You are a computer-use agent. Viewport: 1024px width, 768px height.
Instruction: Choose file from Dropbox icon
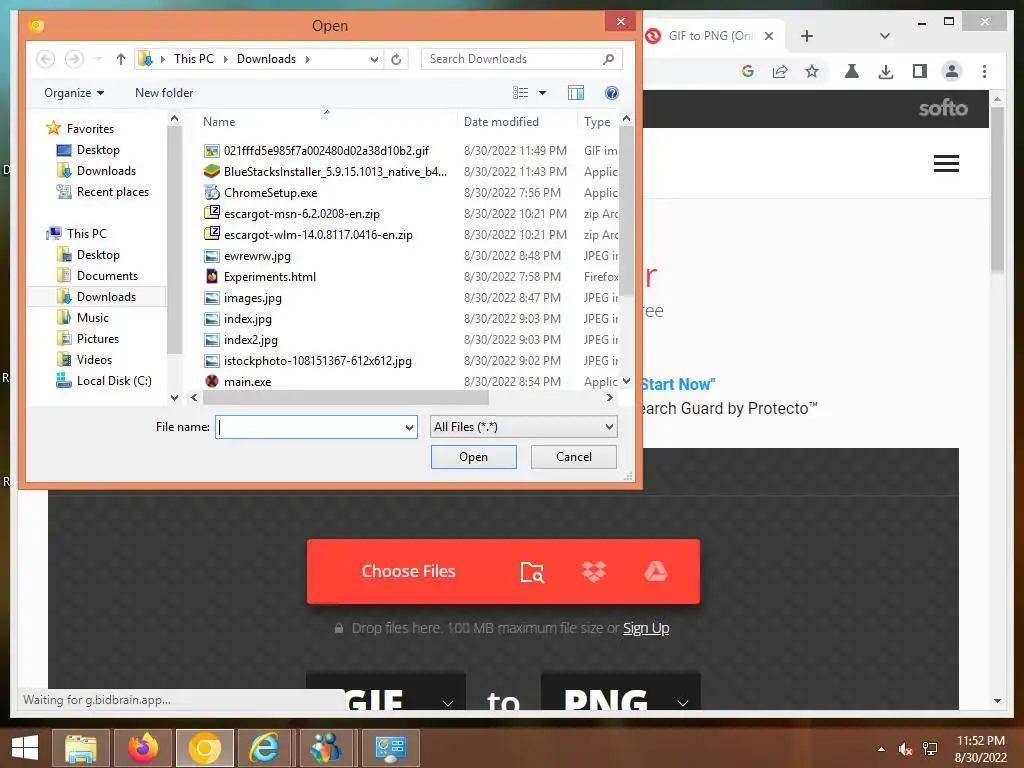click(594, 571)
